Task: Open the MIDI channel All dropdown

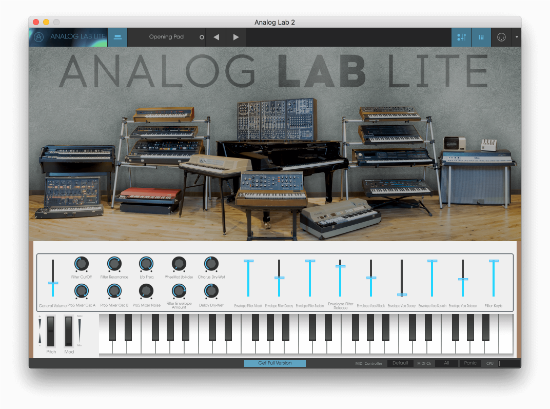Action: pos(446,363)
